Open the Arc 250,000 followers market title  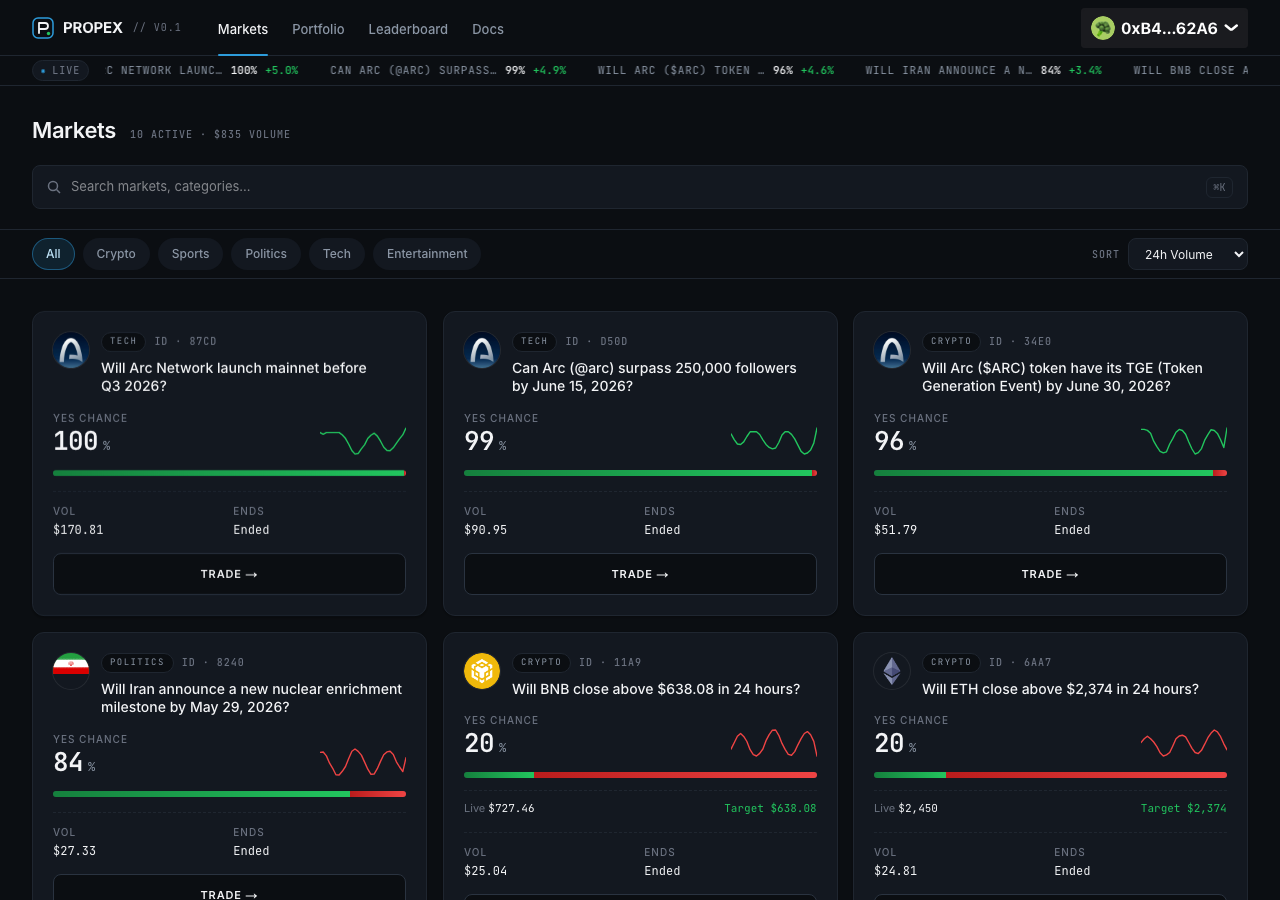pyautogui.click(x=654, y=377)
